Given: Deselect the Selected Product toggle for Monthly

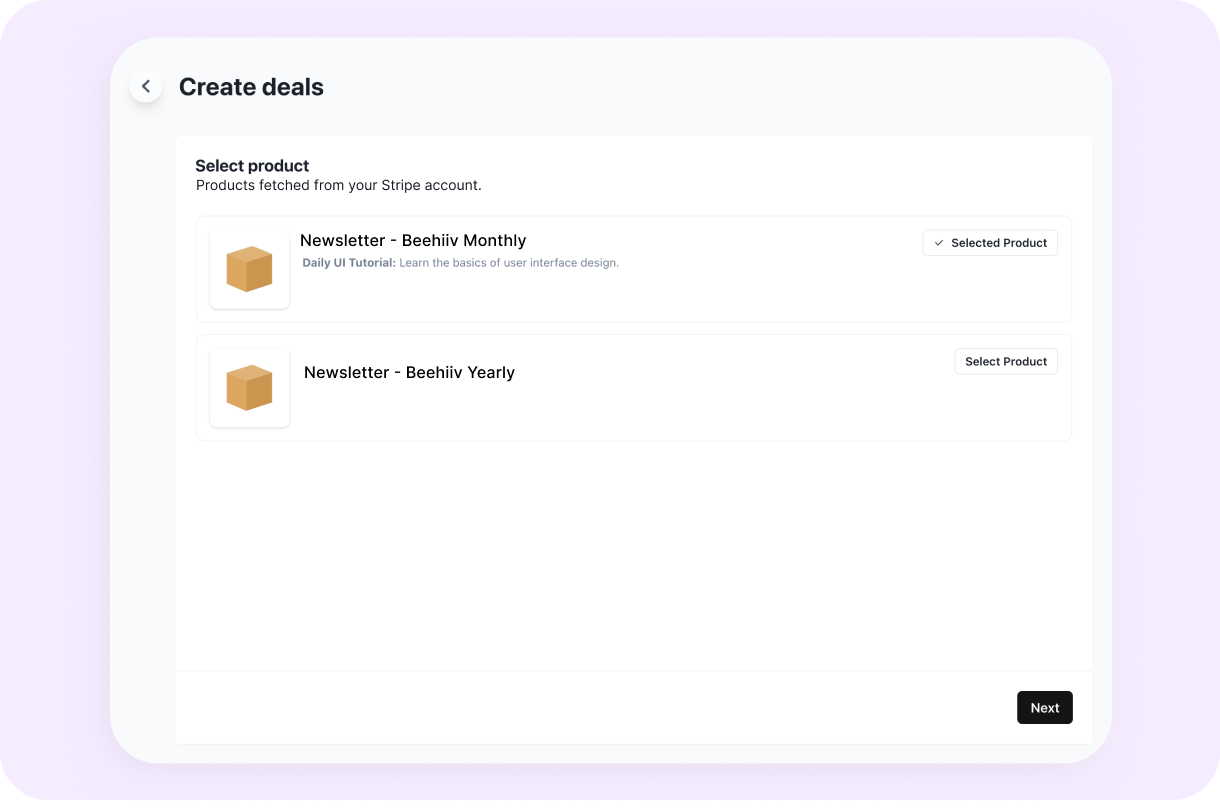Looking at the screenshot, I should tap(990, 243).
